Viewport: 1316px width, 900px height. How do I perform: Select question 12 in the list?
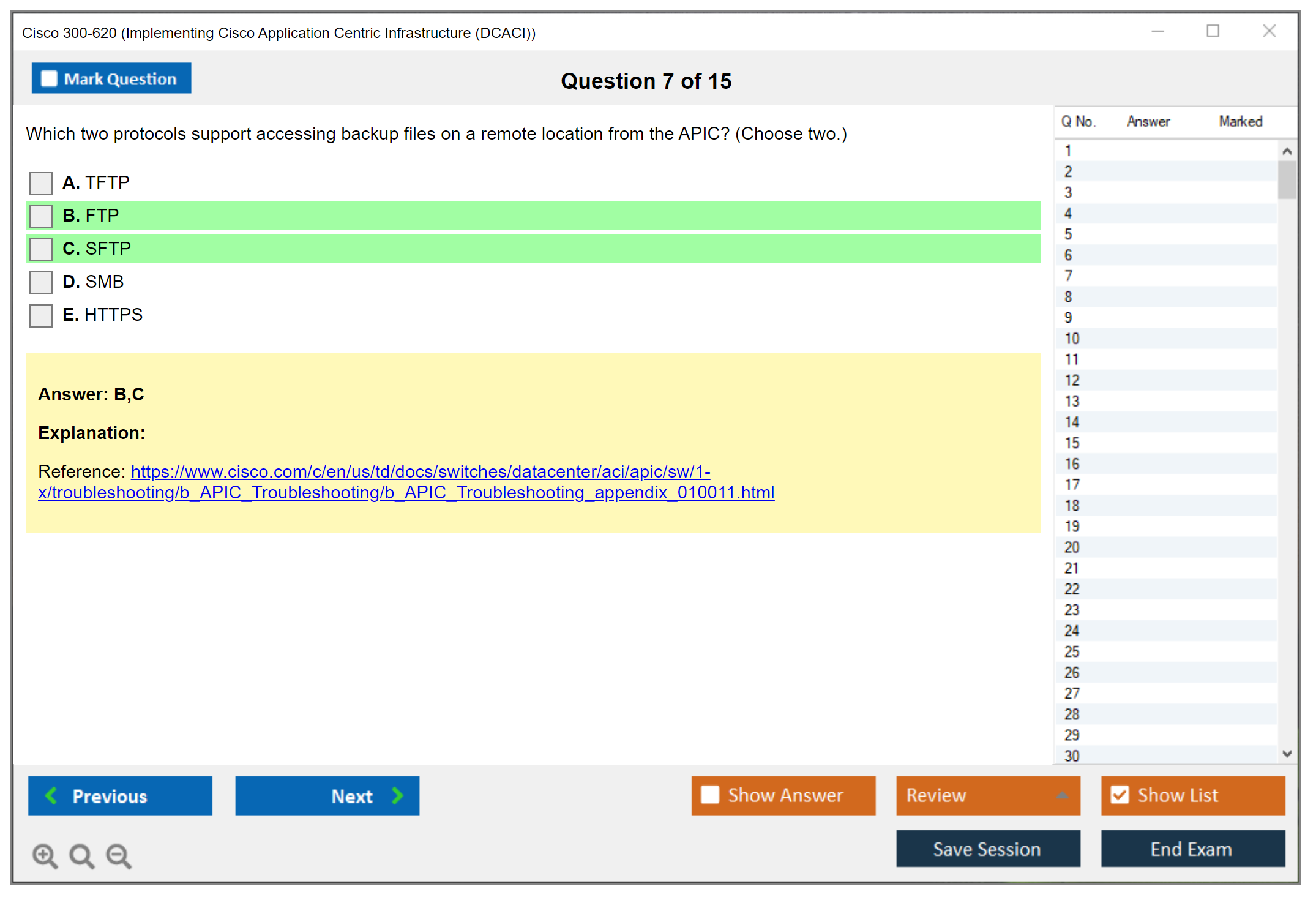(x=1072, y=380)
